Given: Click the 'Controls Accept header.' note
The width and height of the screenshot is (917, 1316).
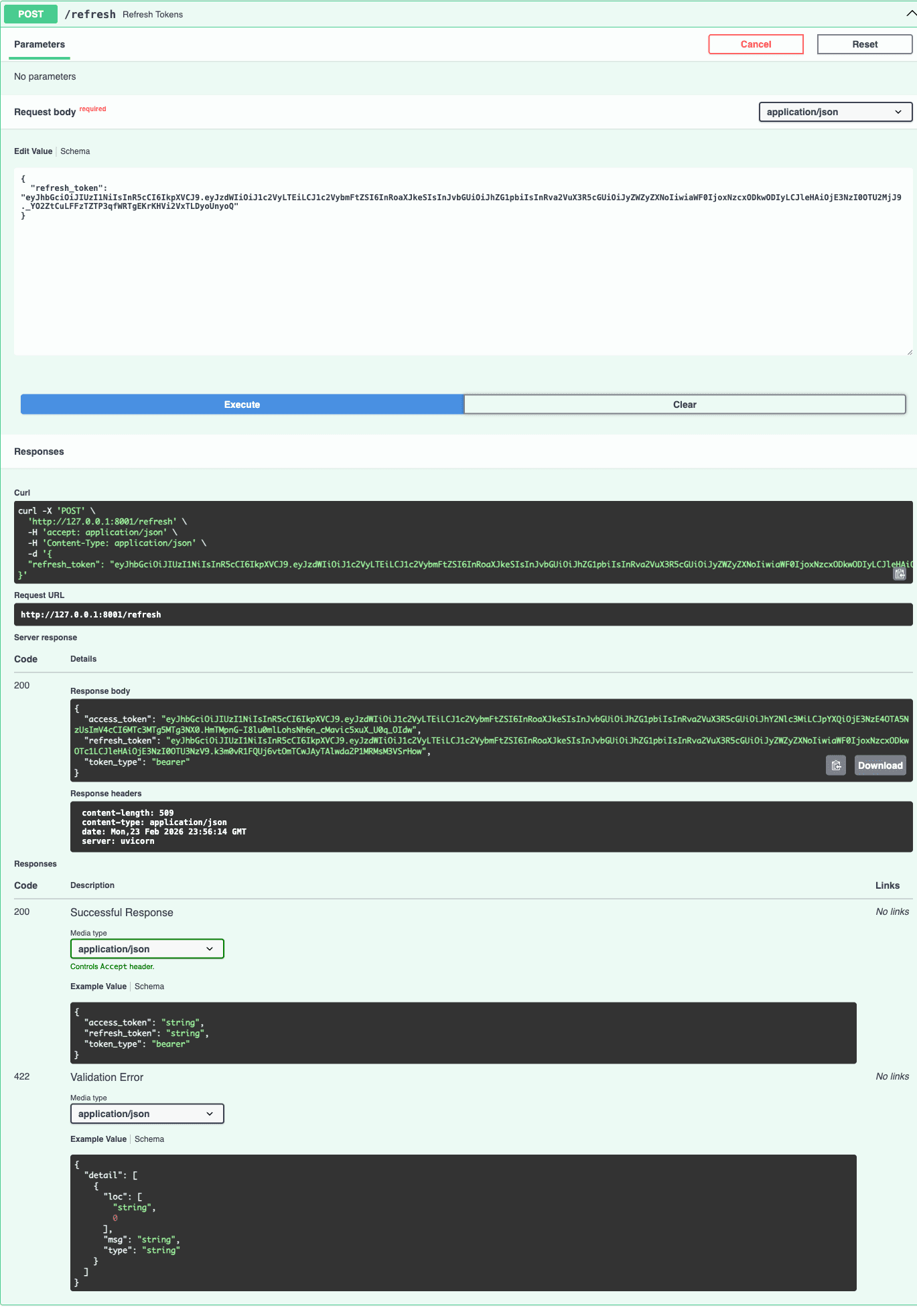Looking at the screenshot, I should click(x=113, y=966).
